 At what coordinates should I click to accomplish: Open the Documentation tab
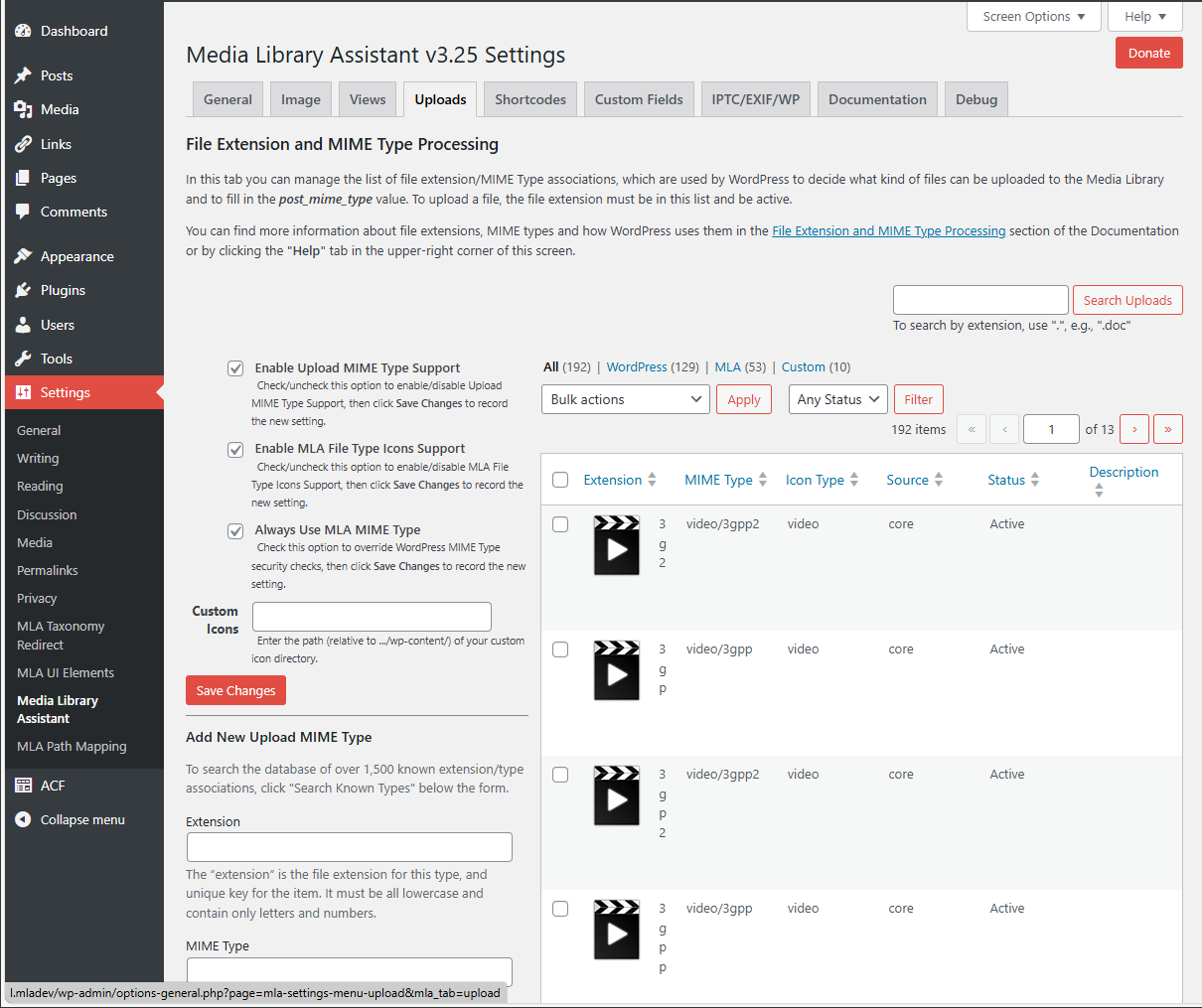pyautogui.click(x=877, y=98)
